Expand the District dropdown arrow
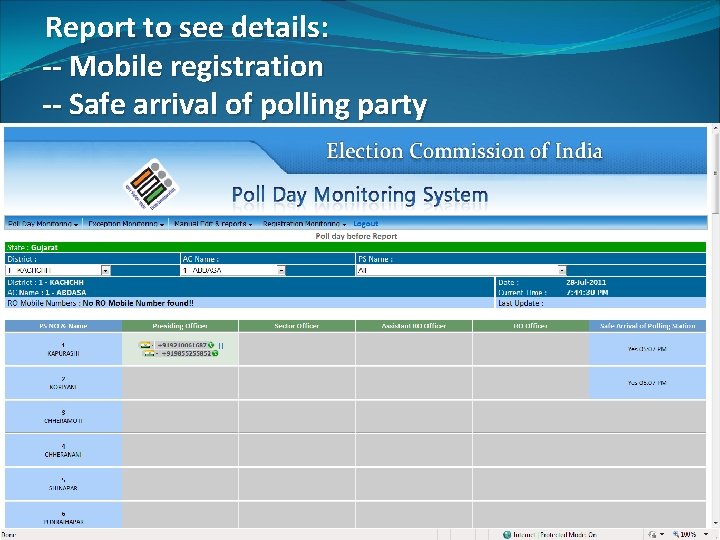The image size is (720, 540). [x=106, y=270]
